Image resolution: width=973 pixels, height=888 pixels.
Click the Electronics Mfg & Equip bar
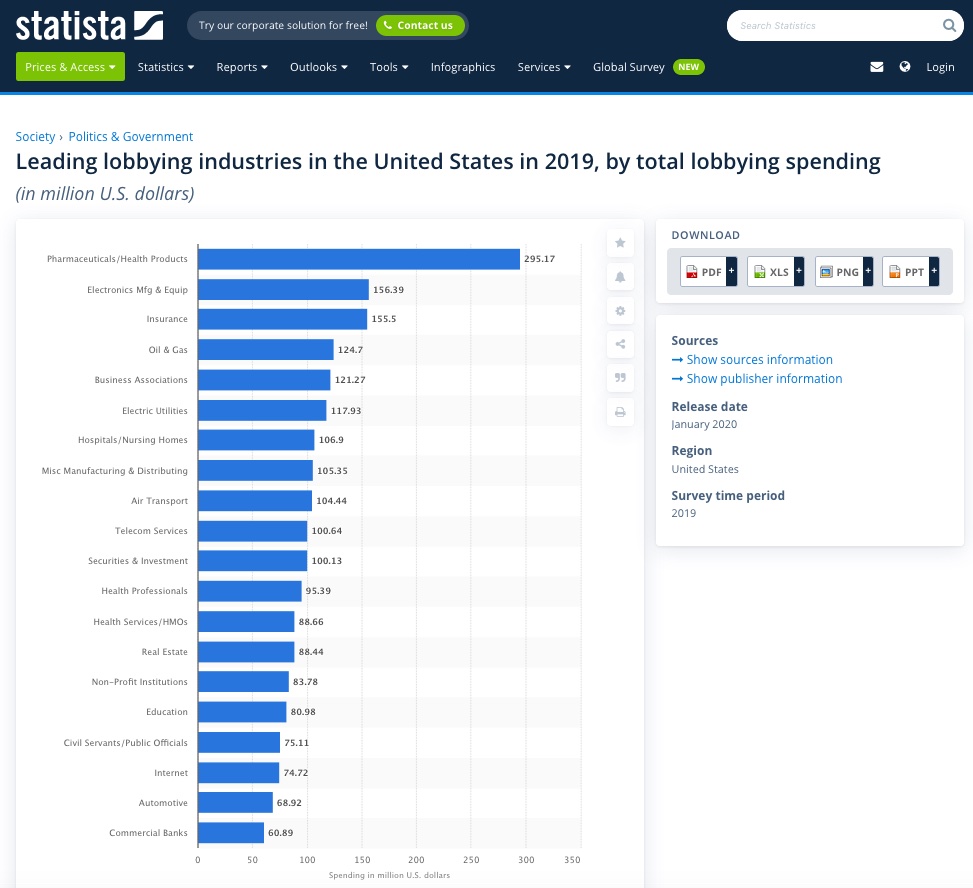[284, 289]
